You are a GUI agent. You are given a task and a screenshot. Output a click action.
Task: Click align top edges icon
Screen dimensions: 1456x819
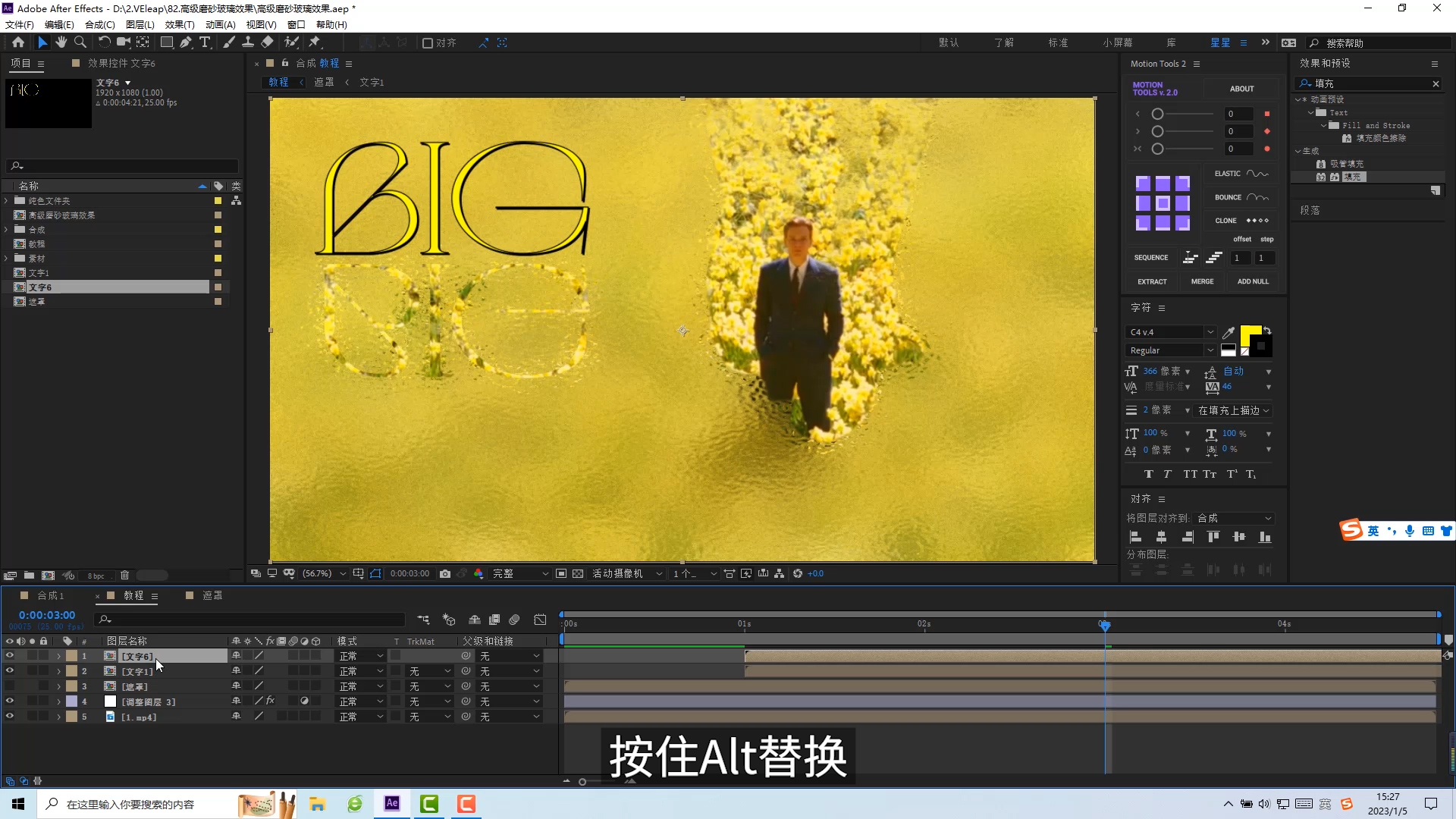click(x=1213, y=537)
